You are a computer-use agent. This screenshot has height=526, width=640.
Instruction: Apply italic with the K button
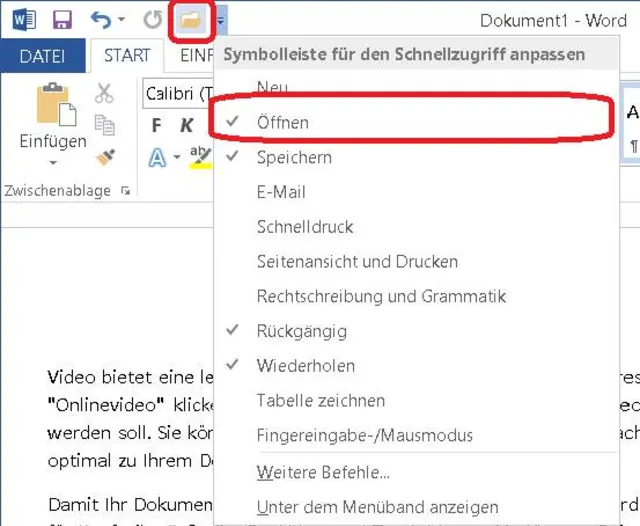tap(187, 125)
